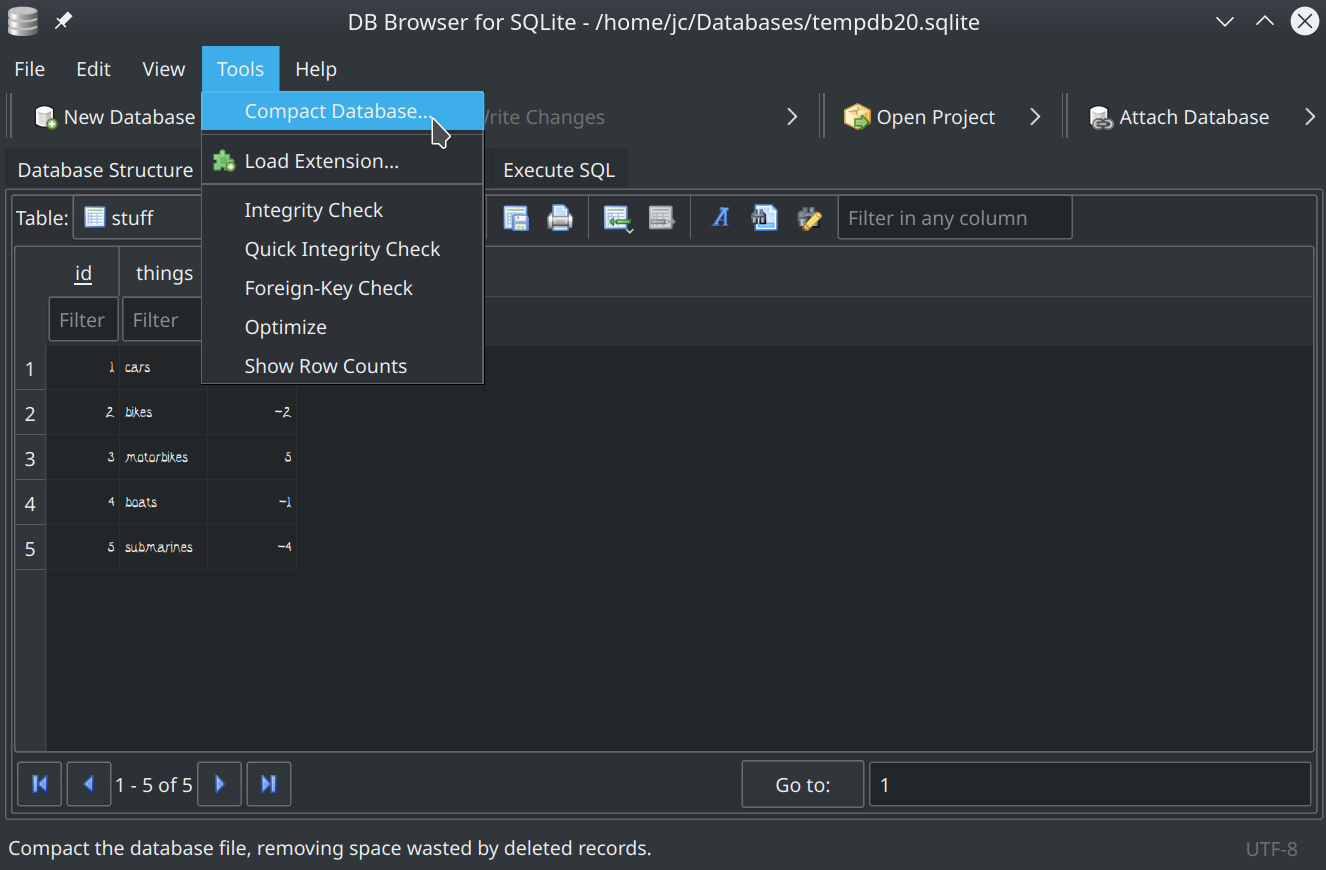
Task: Expand the chevron beside Open Project
Action: (x=1035, y=117)
